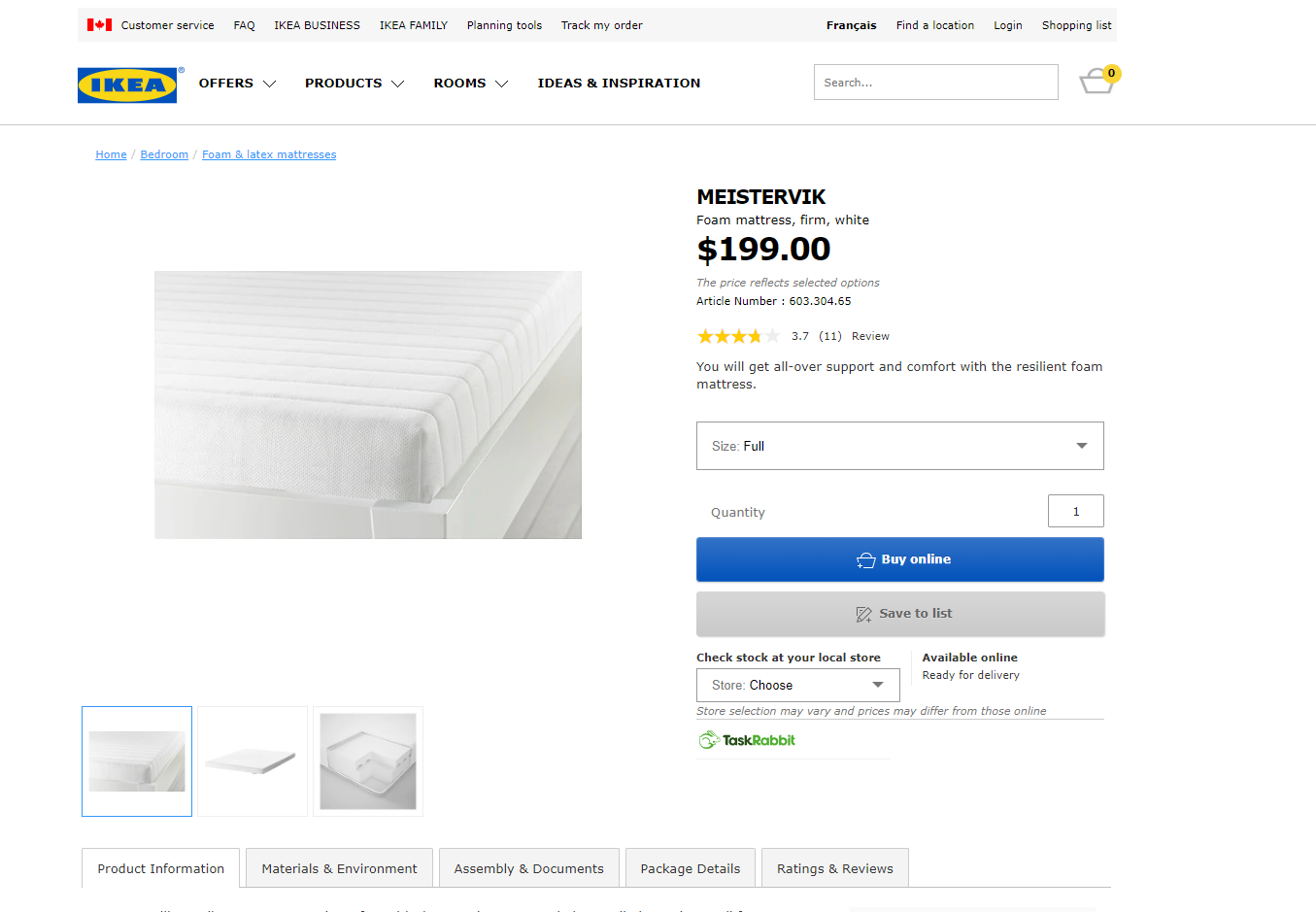1316x912 pixels.
Task: Click the Search input field
Action: point(935,83)
